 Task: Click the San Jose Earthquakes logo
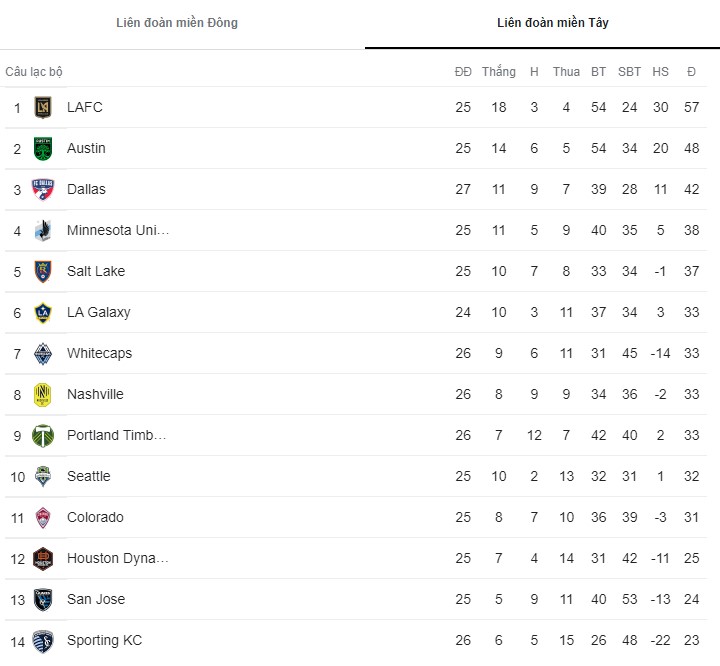(x=43, y=600)
